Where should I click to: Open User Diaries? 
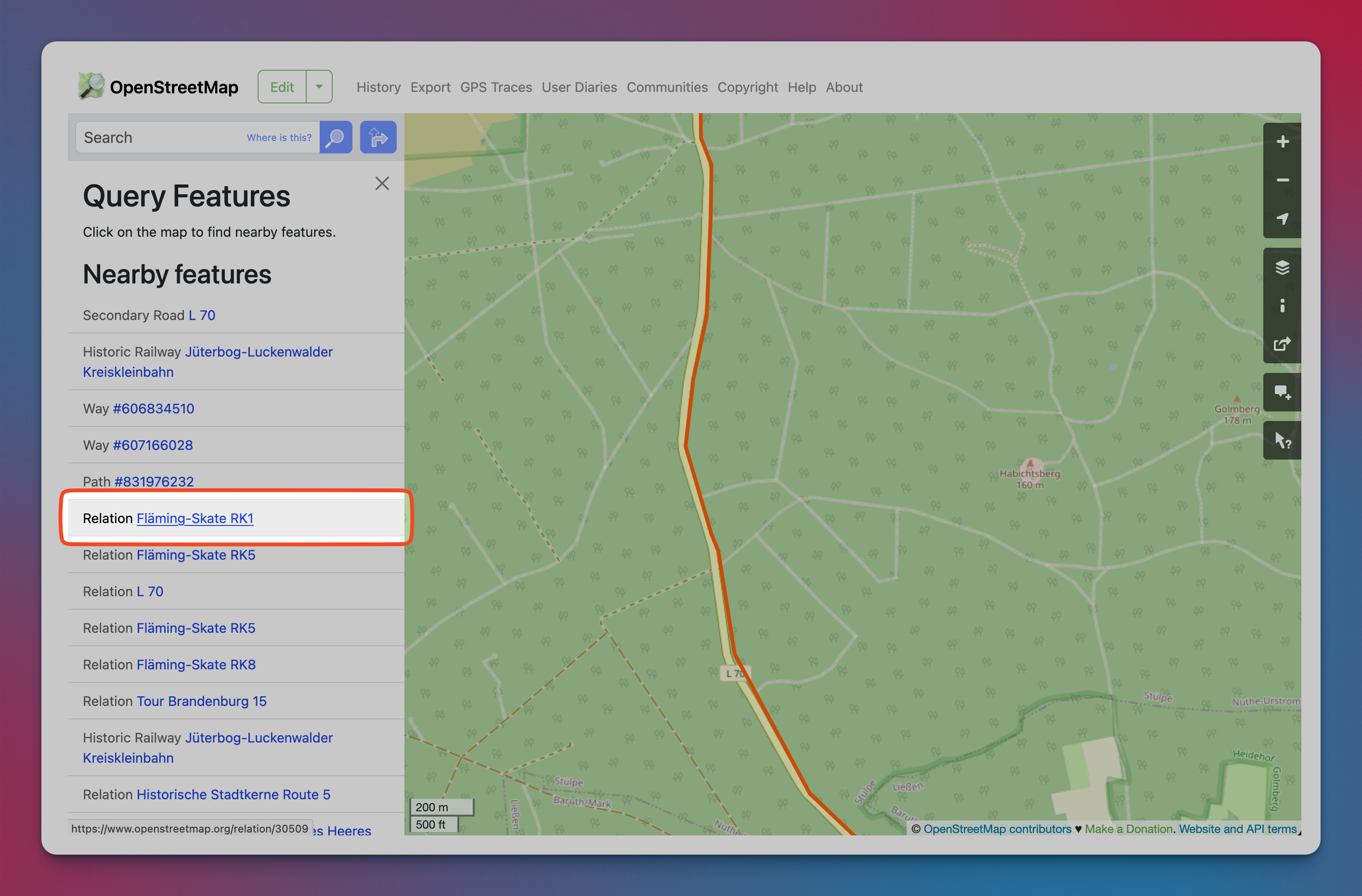(x=579, y=87)
